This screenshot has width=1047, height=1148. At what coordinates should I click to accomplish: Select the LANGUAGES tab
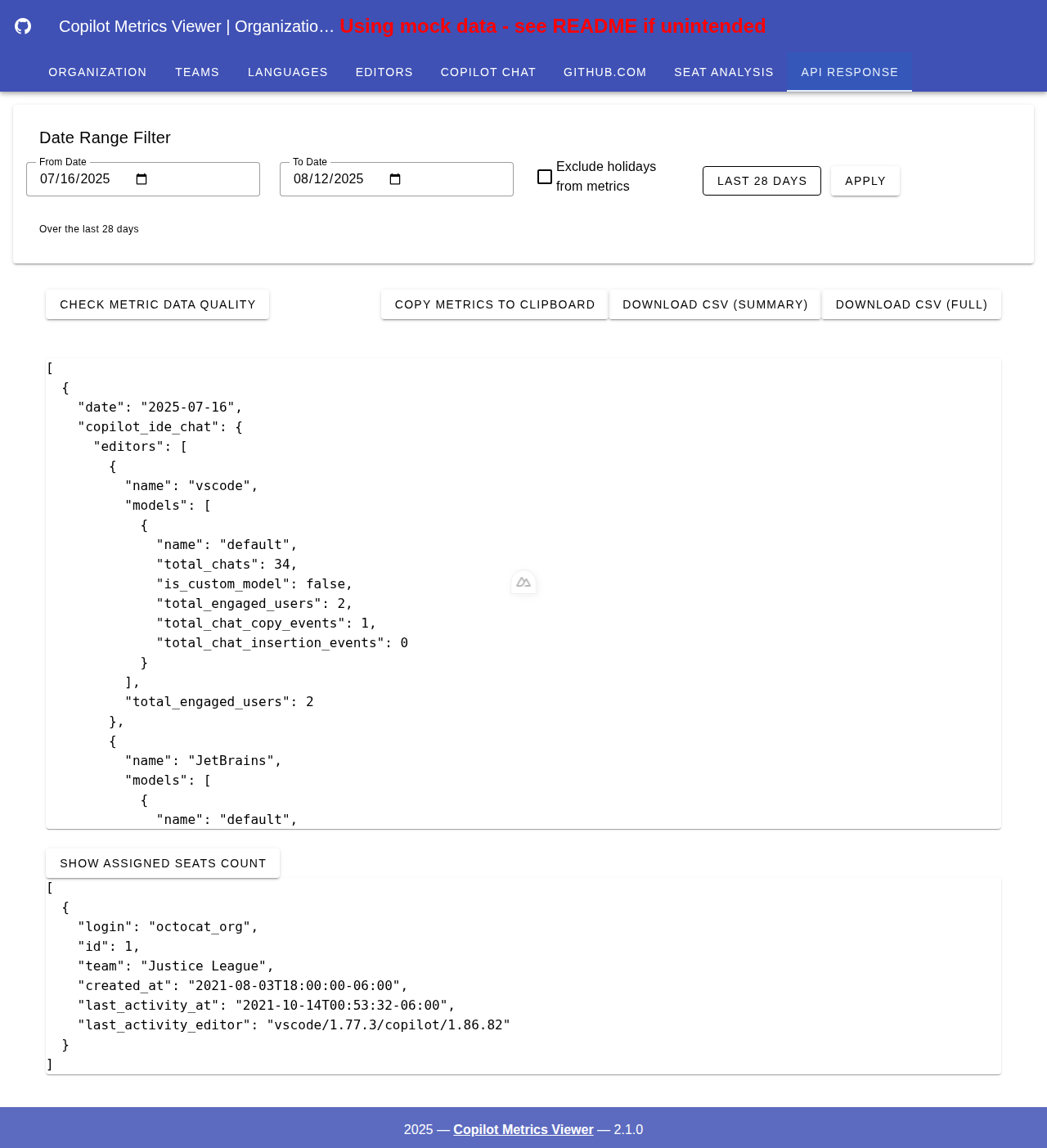(x=287, y=72)
